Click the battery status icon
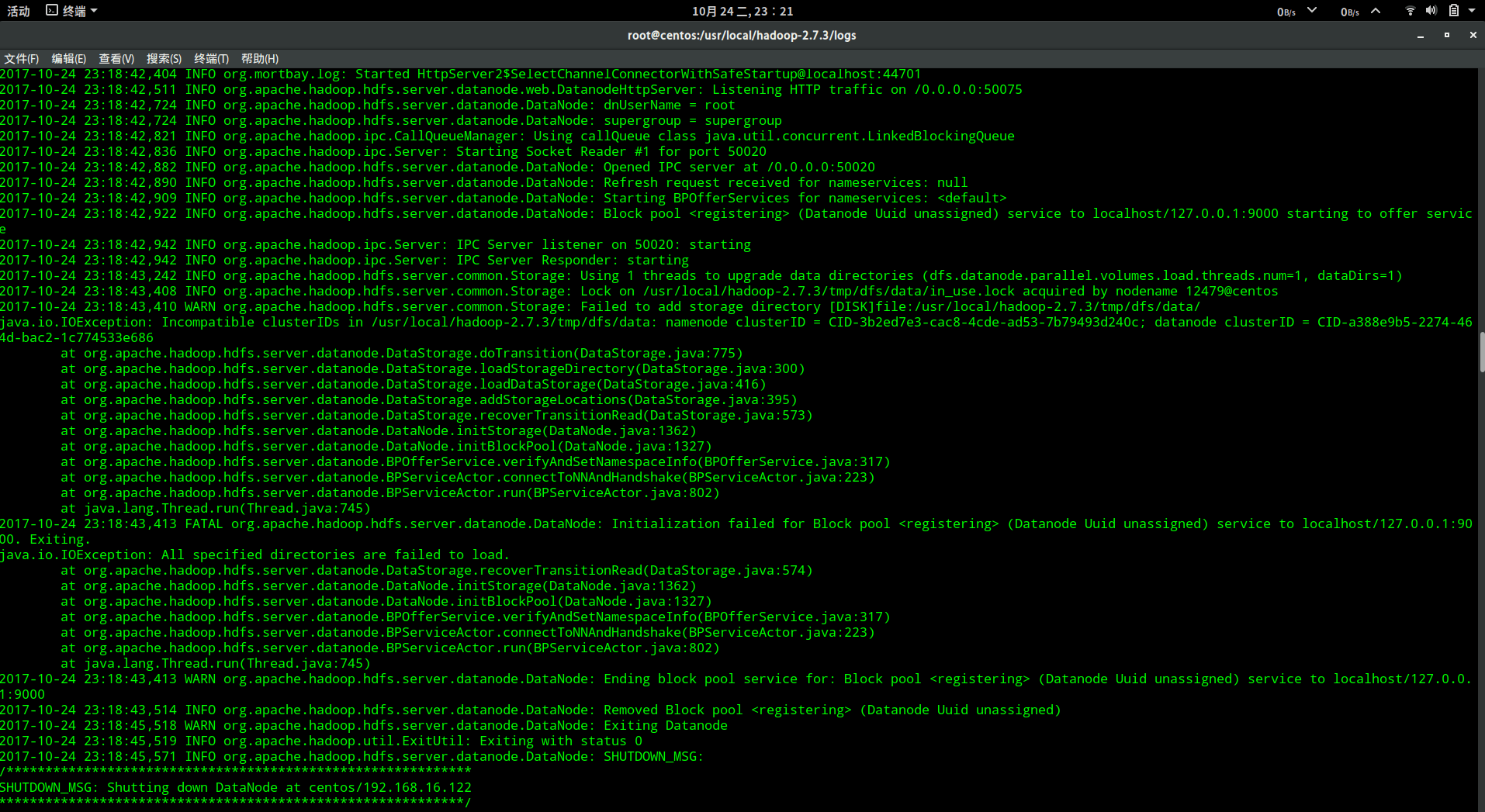Screen dimensions: 1485x812 [x=1453, y=10]
